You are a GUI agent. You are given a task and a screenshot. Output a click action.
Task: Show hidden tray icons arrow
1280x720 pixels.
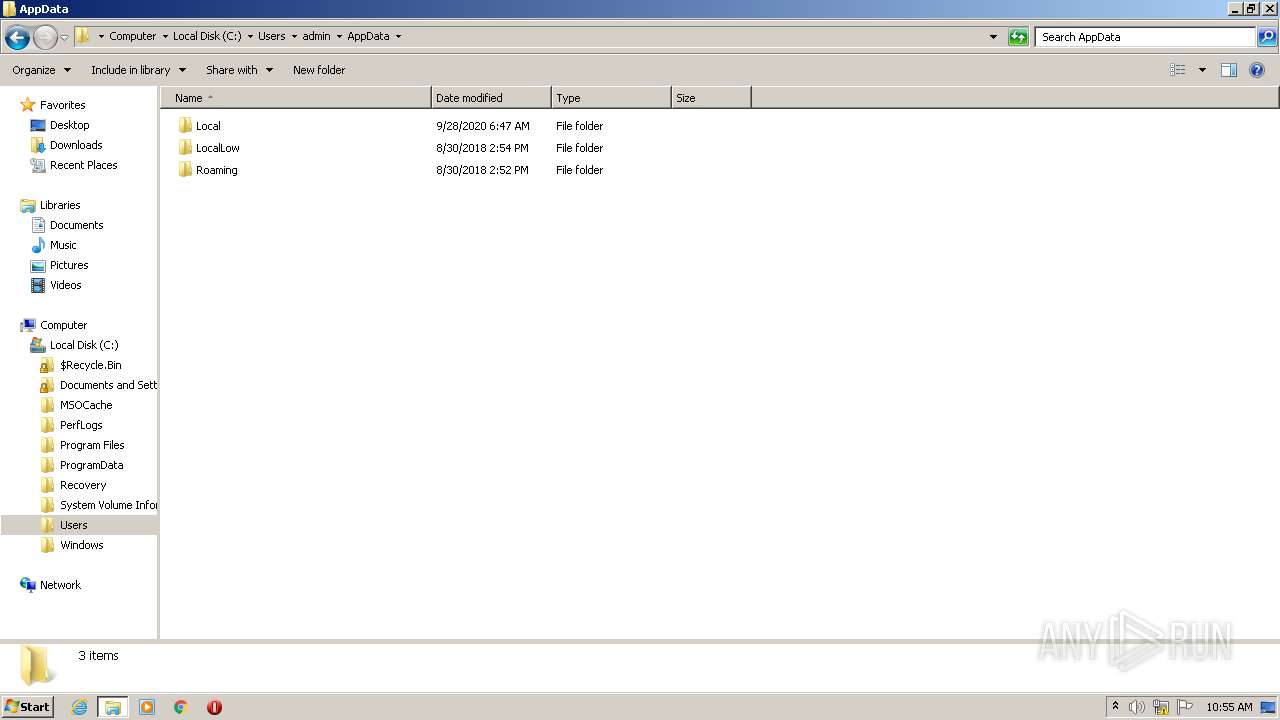click(x=1116, y=707)
